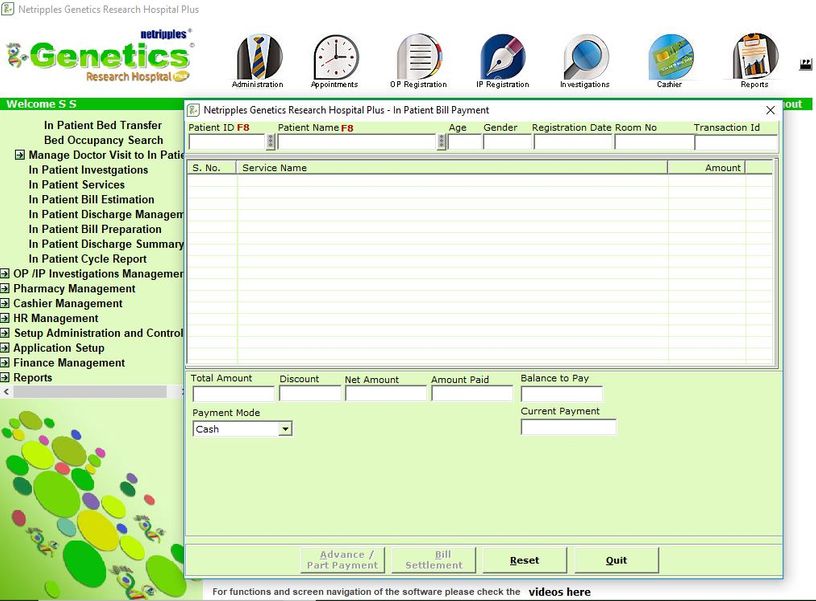Open In Patient Bill Preparation
Image resolution: width=816 pixels, height=601 pixels.
tap(95, 229)
